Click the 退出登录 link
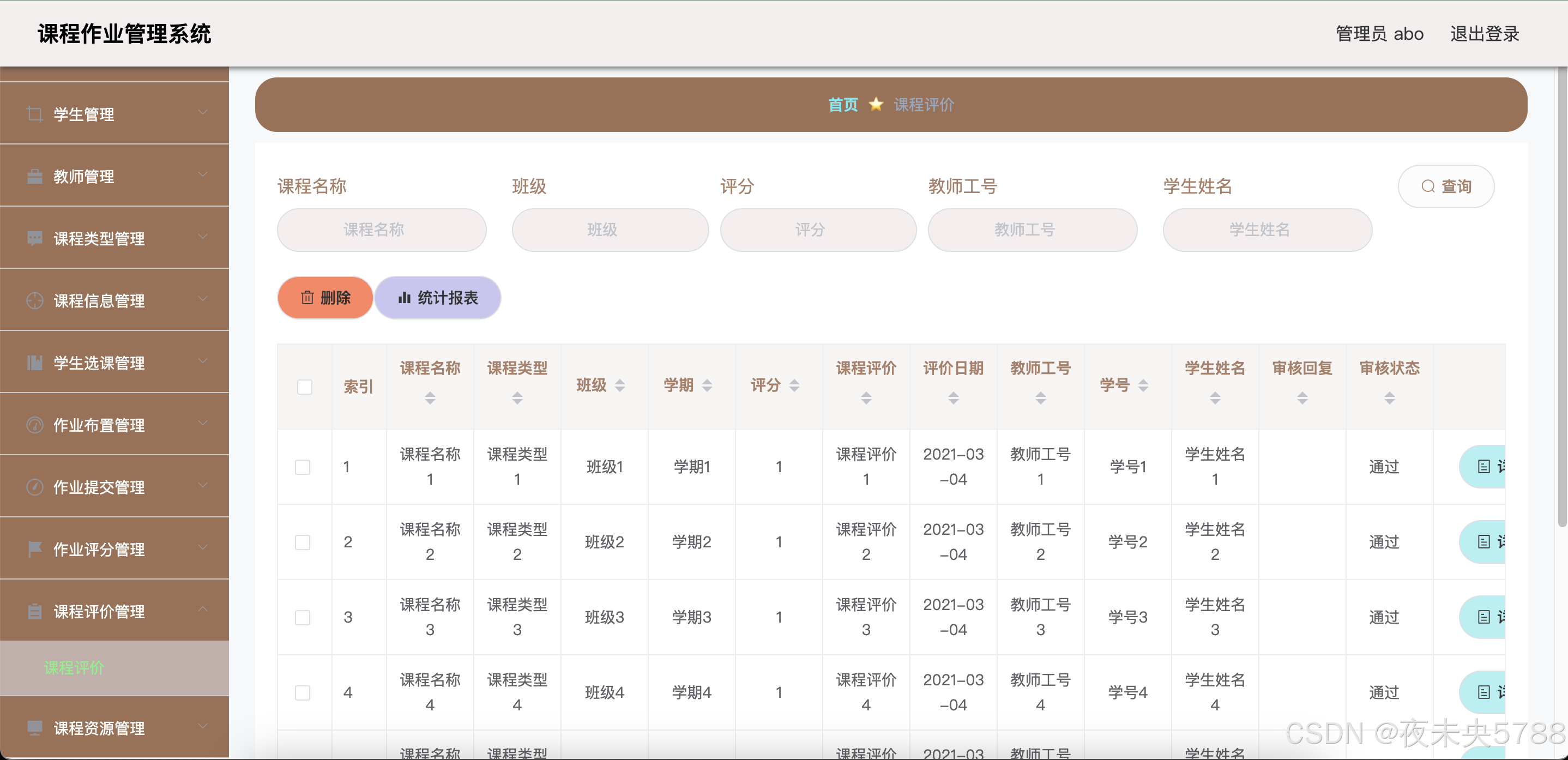 [x=1484, y=33]
